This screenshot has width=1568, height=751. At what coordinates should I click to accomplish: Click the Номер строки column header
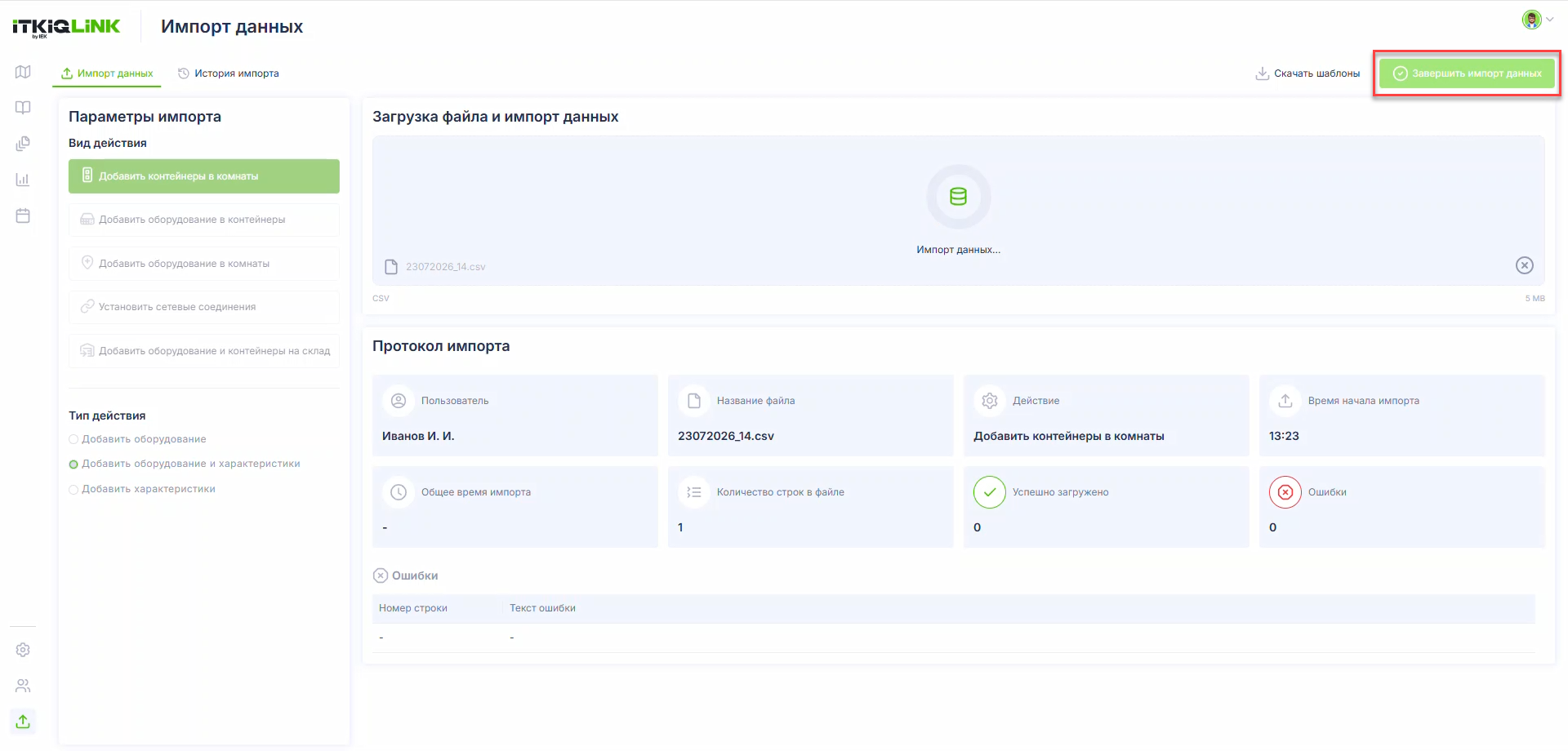click(x=413, y=608)
